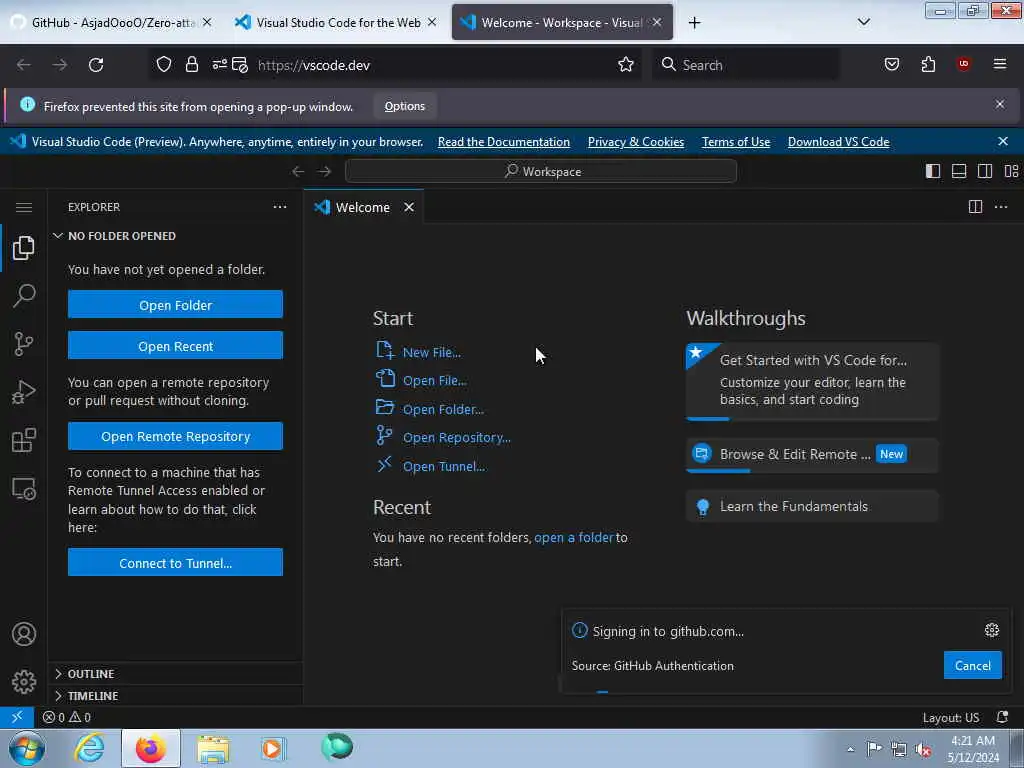1024x768 pixels.
Task: Open Browse & Edit Remote walkthrough
Action: 812,455
